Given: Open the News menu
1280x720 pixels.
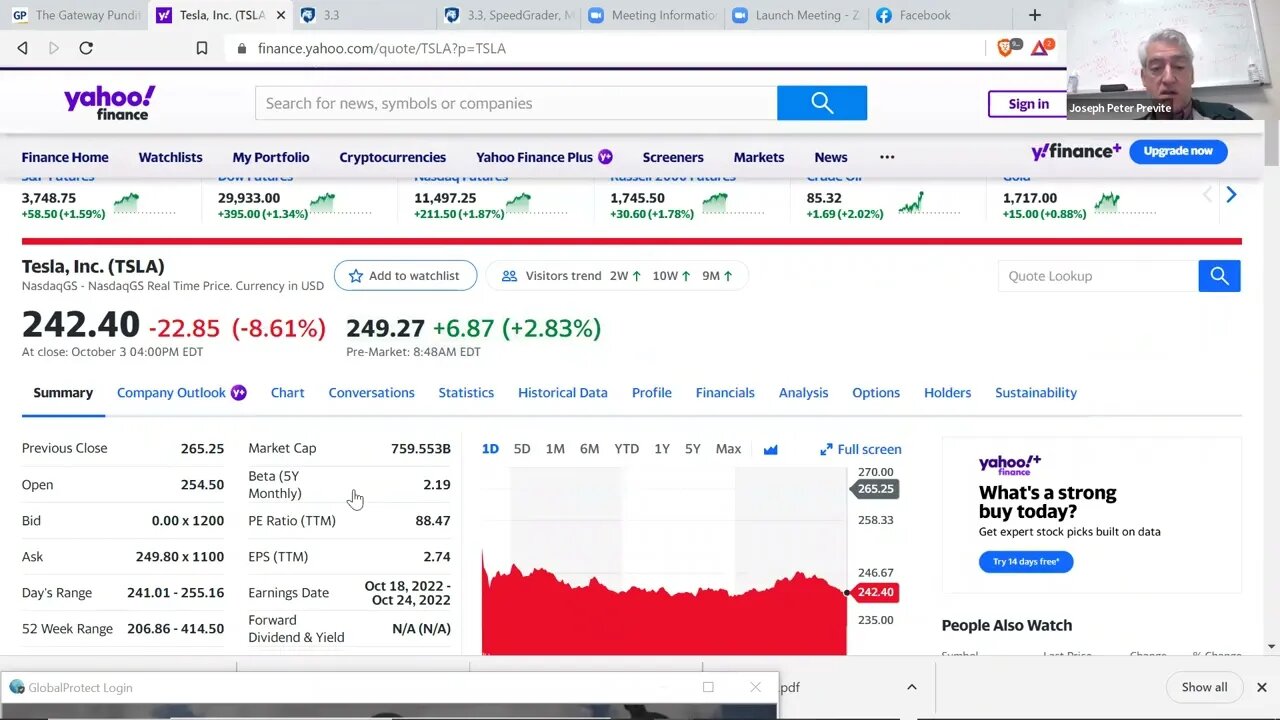Looking at the screenshot, I should coord(831,157).
